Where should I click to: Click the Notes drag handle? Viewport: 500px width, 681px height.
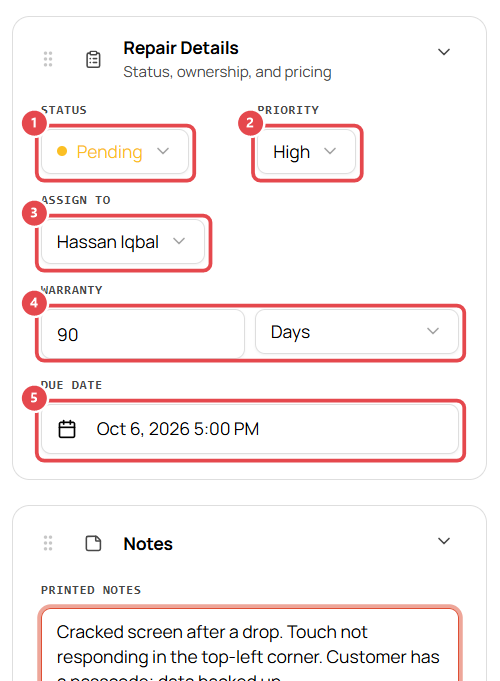coord(48,543)
